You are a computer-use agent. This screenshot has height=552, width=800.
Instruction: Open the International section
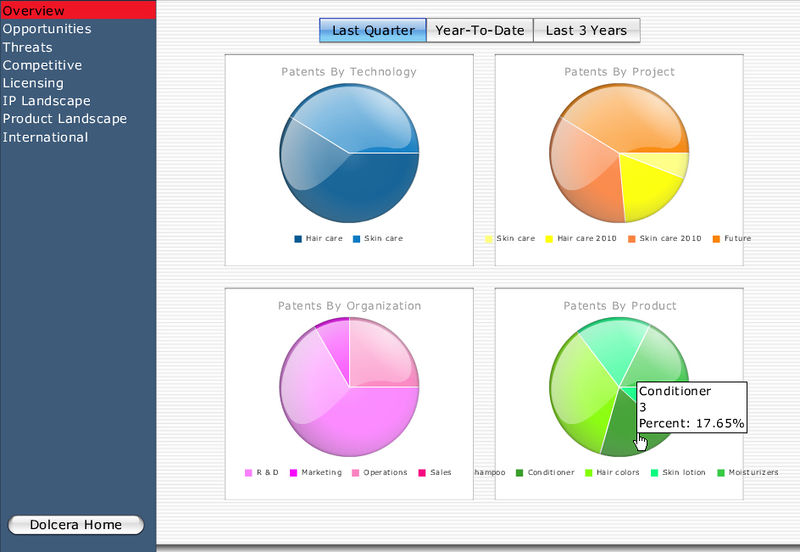pyautogui.click(x=46, y=137)
